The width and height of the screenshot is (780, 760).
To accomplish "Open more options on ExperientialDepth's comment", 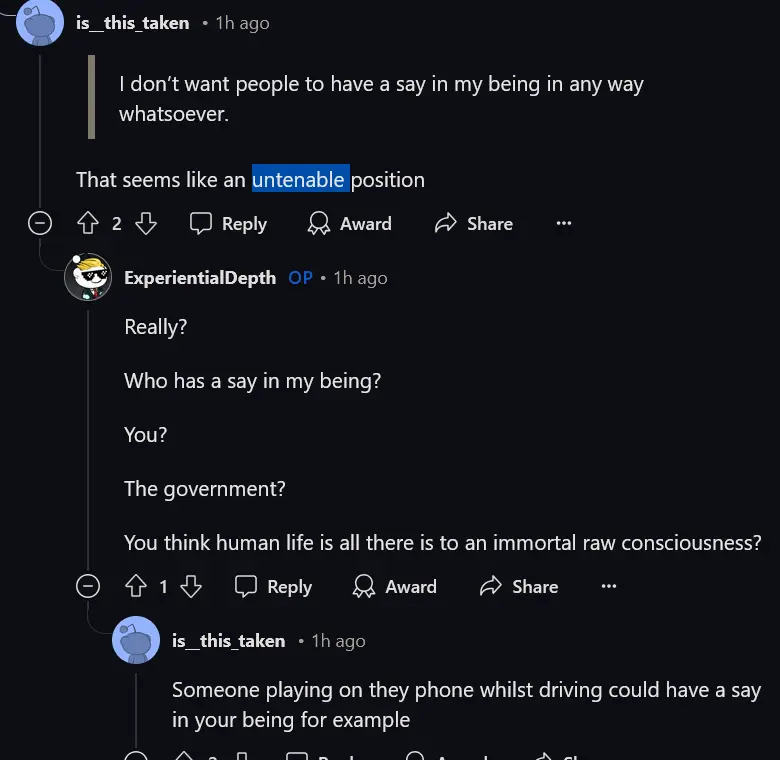I will tap(609, 587).
